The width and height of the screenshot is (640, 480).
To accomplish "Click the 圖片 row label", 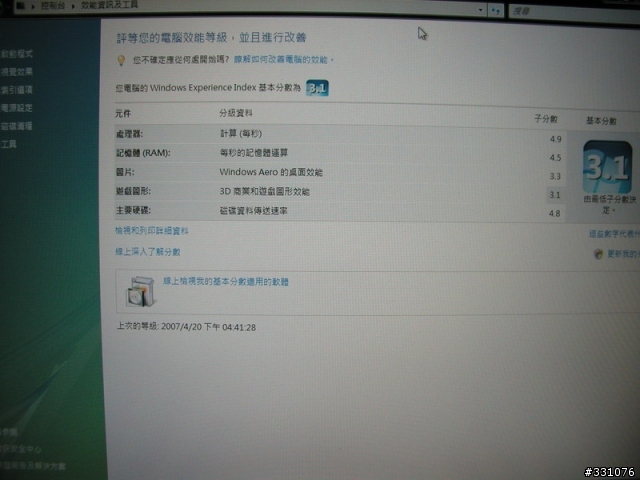I will (125, 172).
